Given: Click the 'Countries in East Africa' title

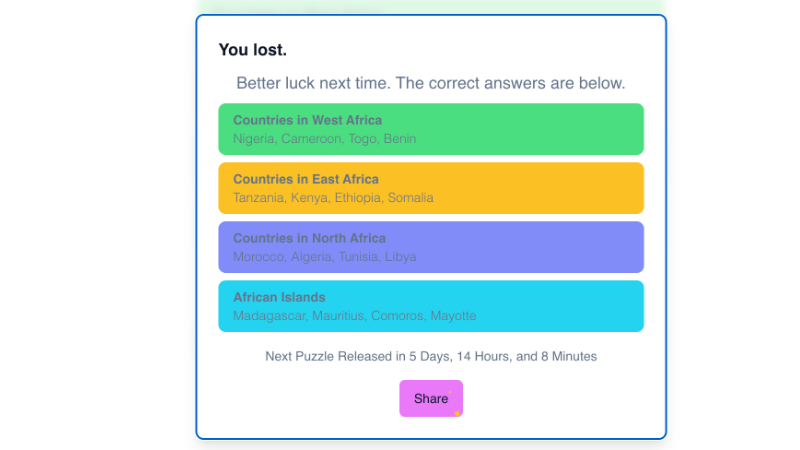Looking at the screenshot, I should [305, 179].
